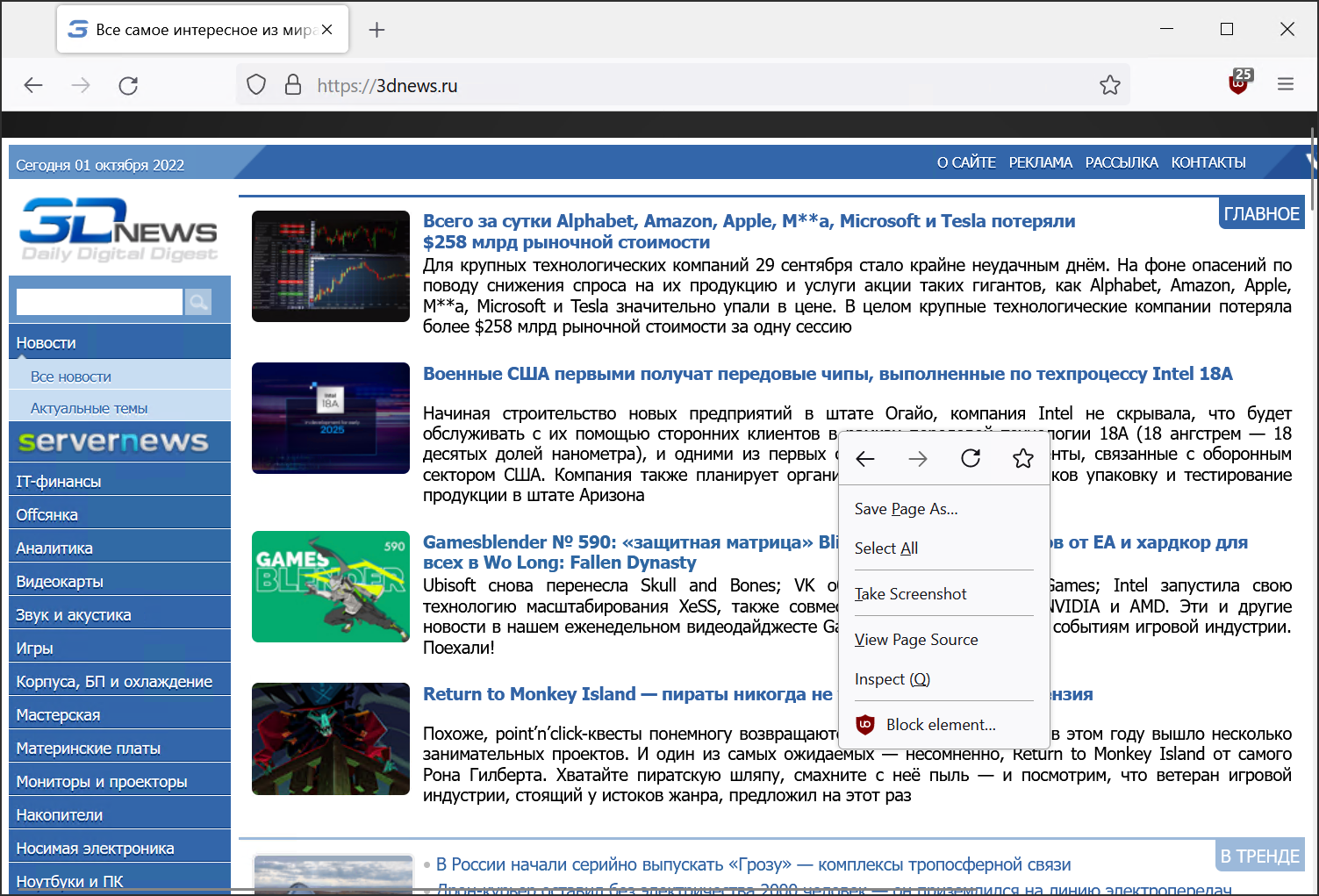Click the padlock site security icon
1319x896 pixels.
(x=293, y=85)
